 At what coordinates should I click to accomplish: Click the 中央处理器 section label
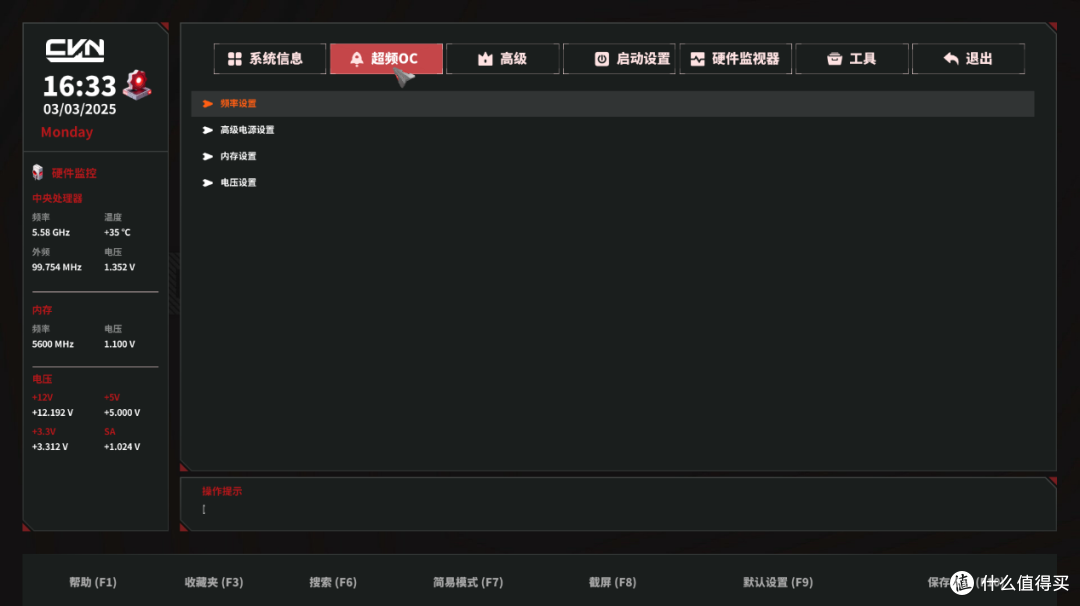(x=57, y=198)
